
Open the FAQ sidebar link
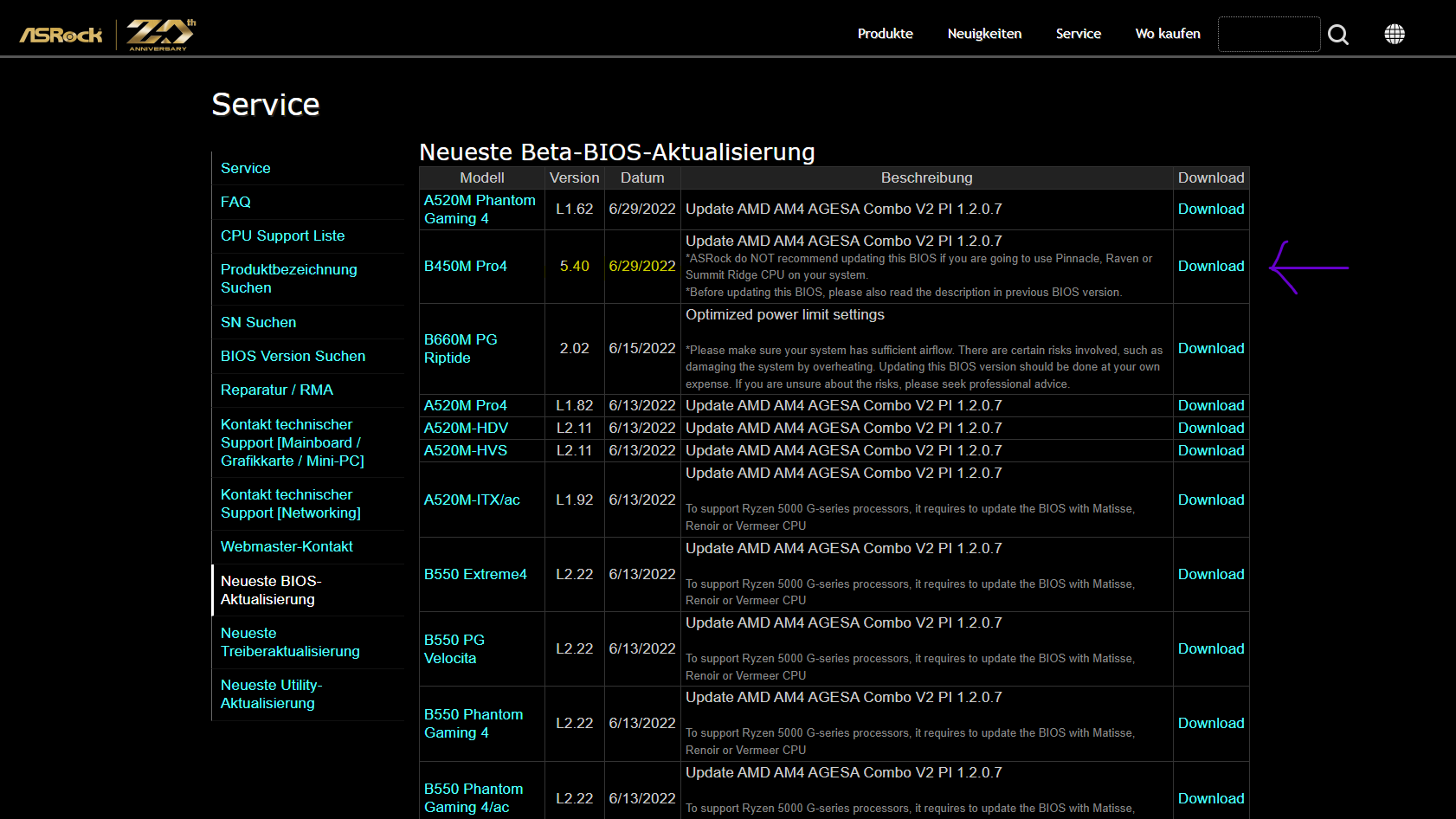click(x=235, y=202)
